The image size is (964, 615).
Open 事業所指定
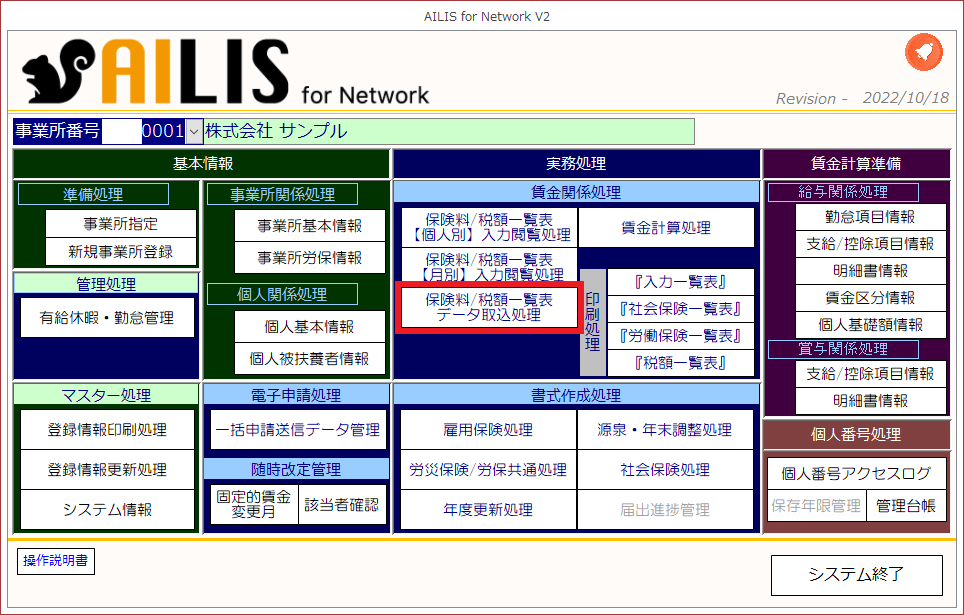coord(120,224)
